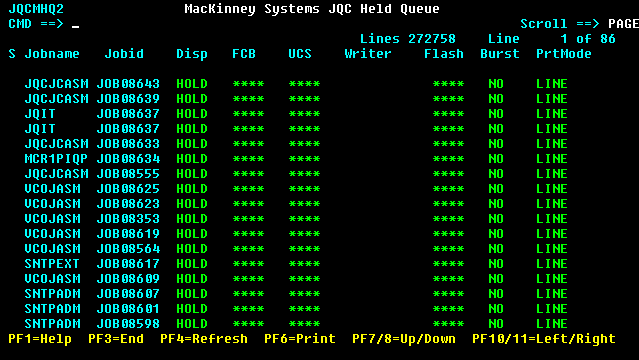Image resolution: width=639 pixels, height=360 pixels.
Task: Select job ID JOB08643
Action: (128, 84)
